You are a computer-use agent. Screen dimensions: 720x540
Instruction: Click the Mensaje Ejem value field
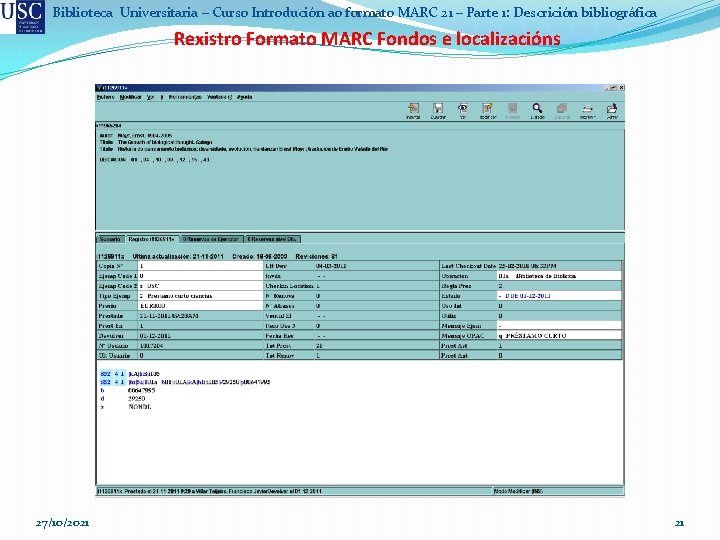(x=560, y=326)
